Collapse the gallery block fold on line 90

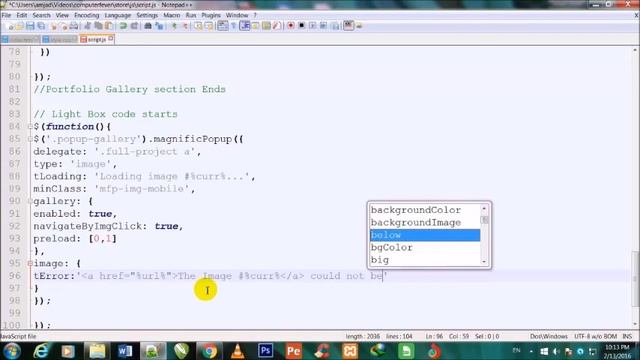[x=30, y=201]
